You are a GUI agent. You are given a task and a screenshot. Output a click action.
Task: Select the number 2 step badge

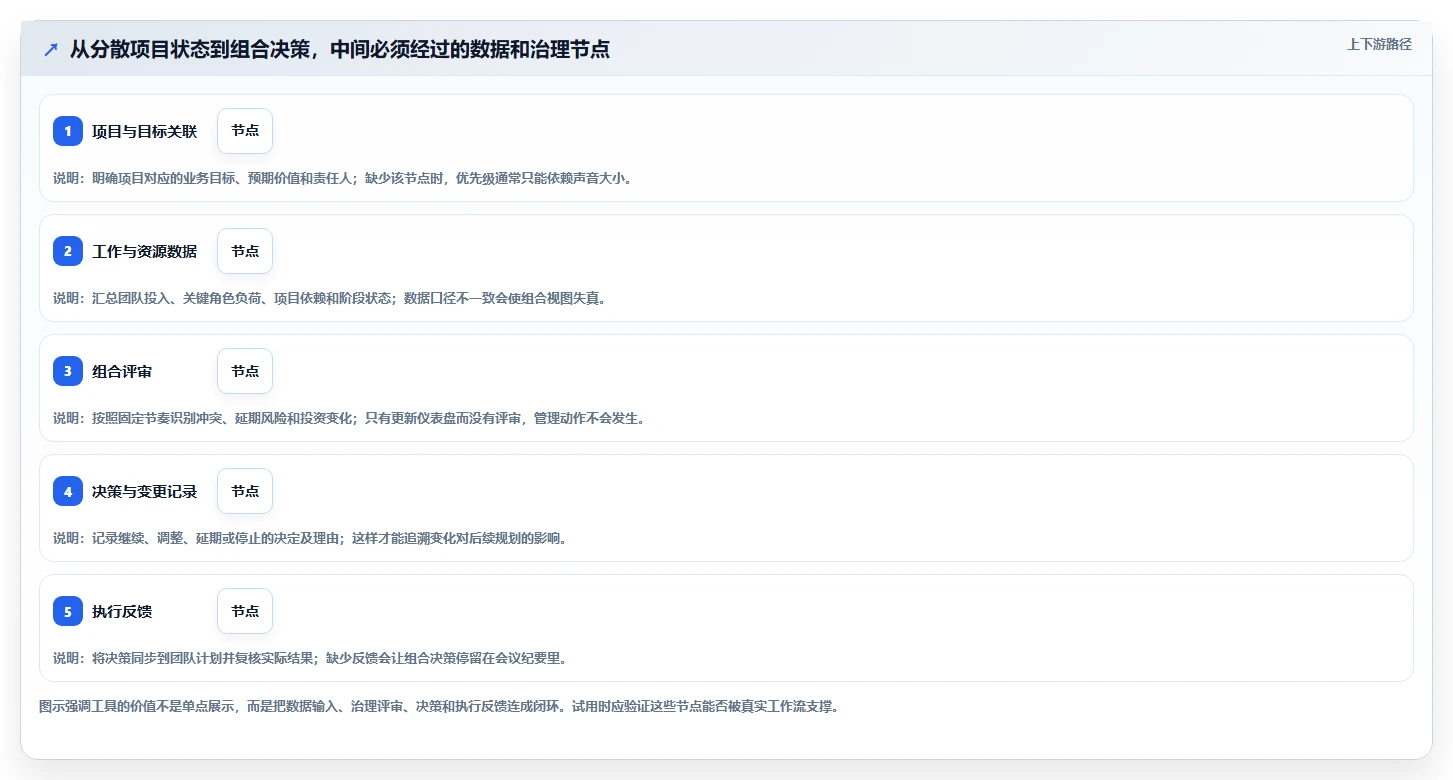68,251
